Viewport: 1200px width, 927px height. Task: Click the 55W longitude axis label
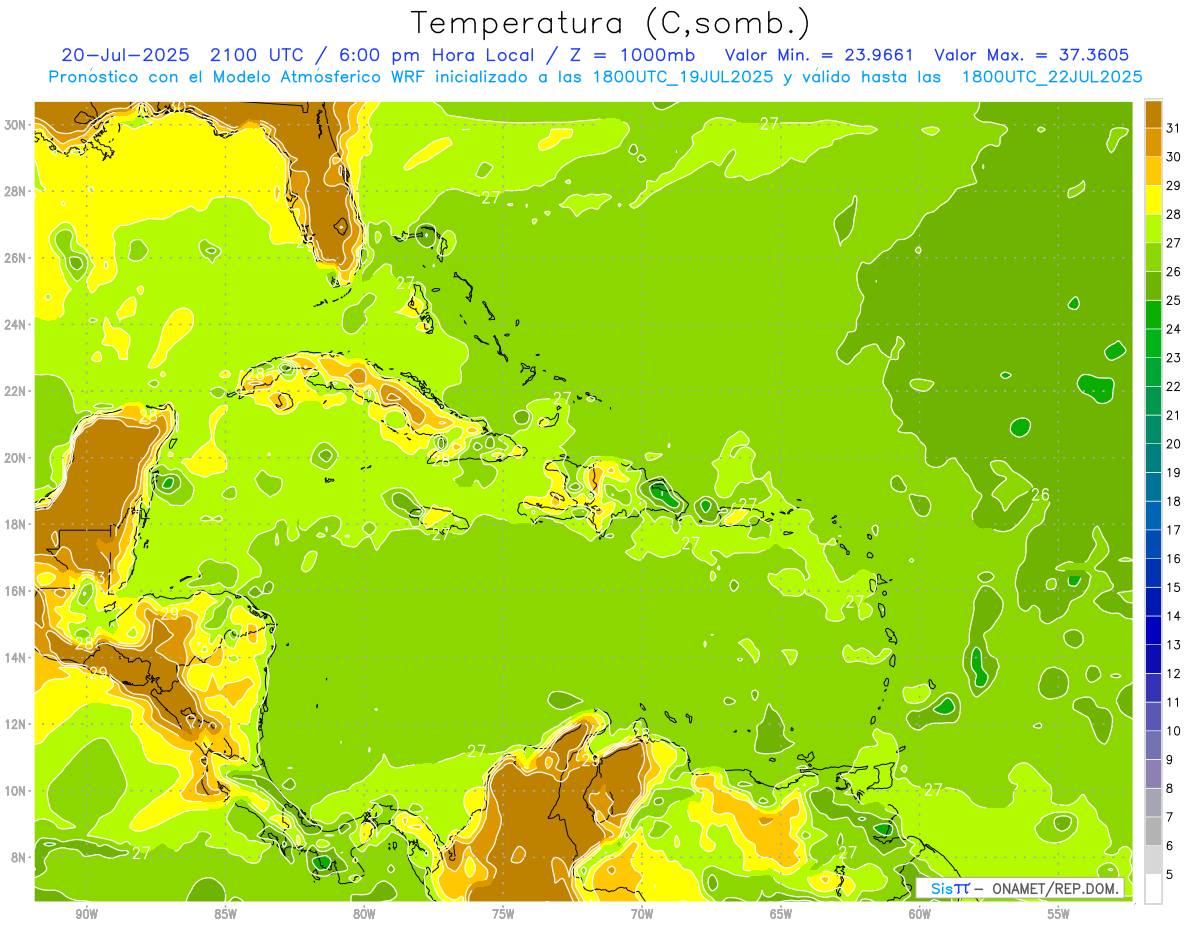tap(1059, 915)
